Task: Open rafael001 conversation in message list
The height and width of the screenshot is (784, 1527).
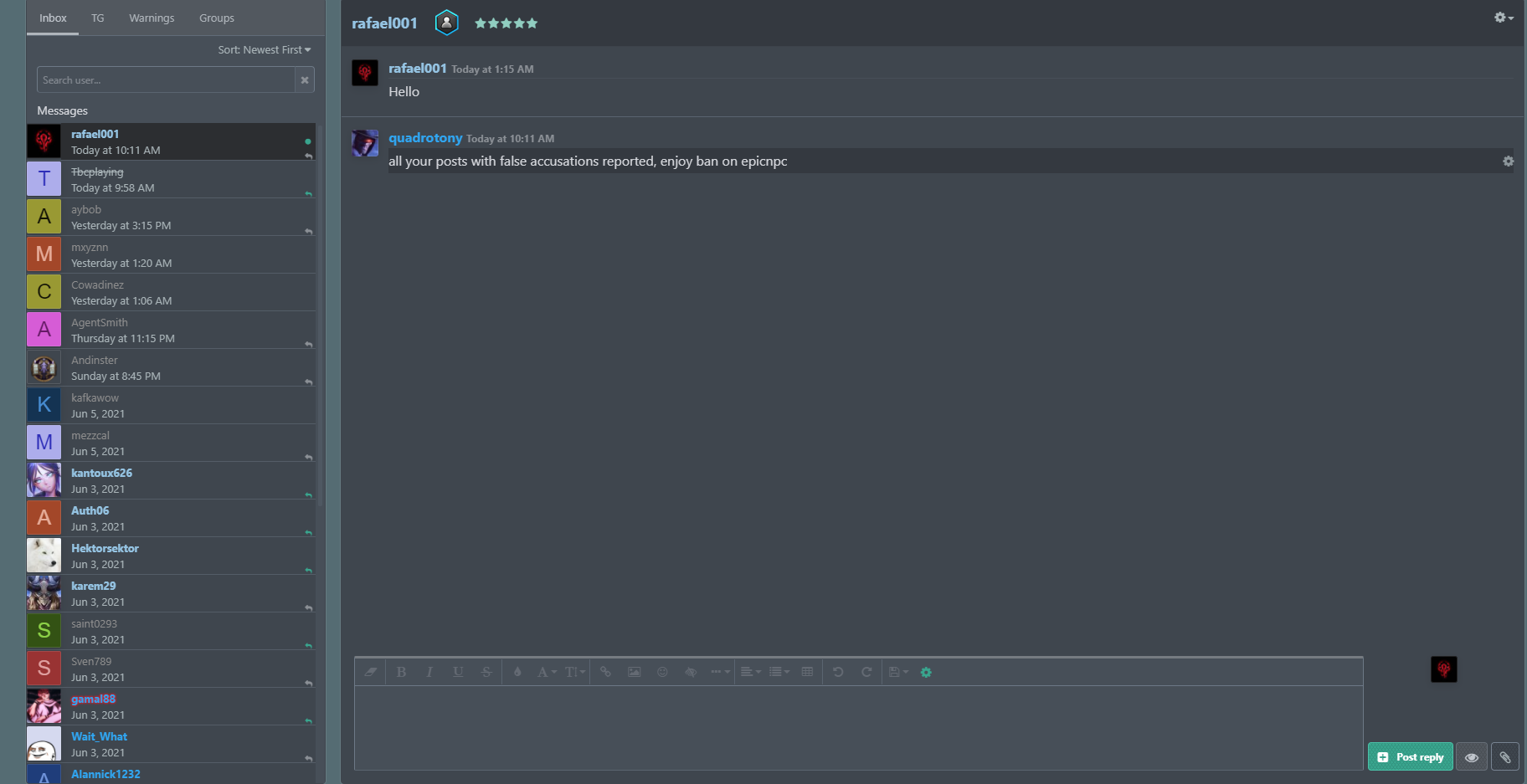Action: click(171, 141)
